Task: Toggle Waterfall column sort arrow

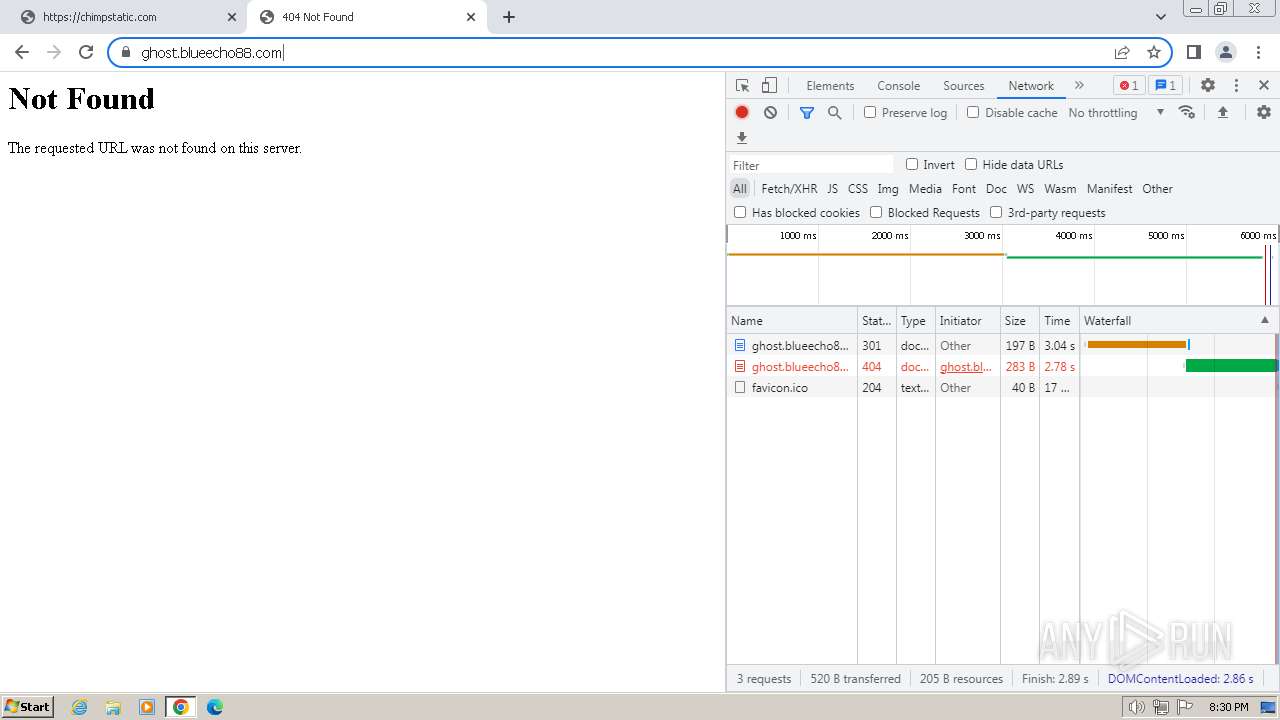Action: 1264,320
